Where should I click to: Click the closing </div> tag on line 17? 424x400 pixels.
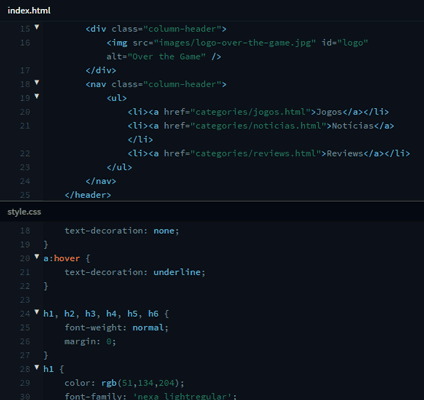tap(101, 71)
